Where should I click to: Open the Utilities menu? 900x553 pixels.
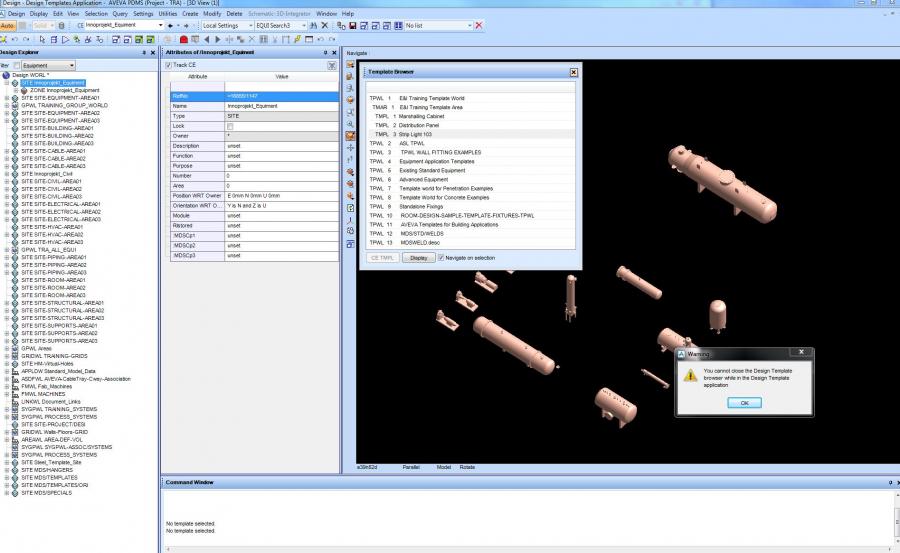(168, 13)
